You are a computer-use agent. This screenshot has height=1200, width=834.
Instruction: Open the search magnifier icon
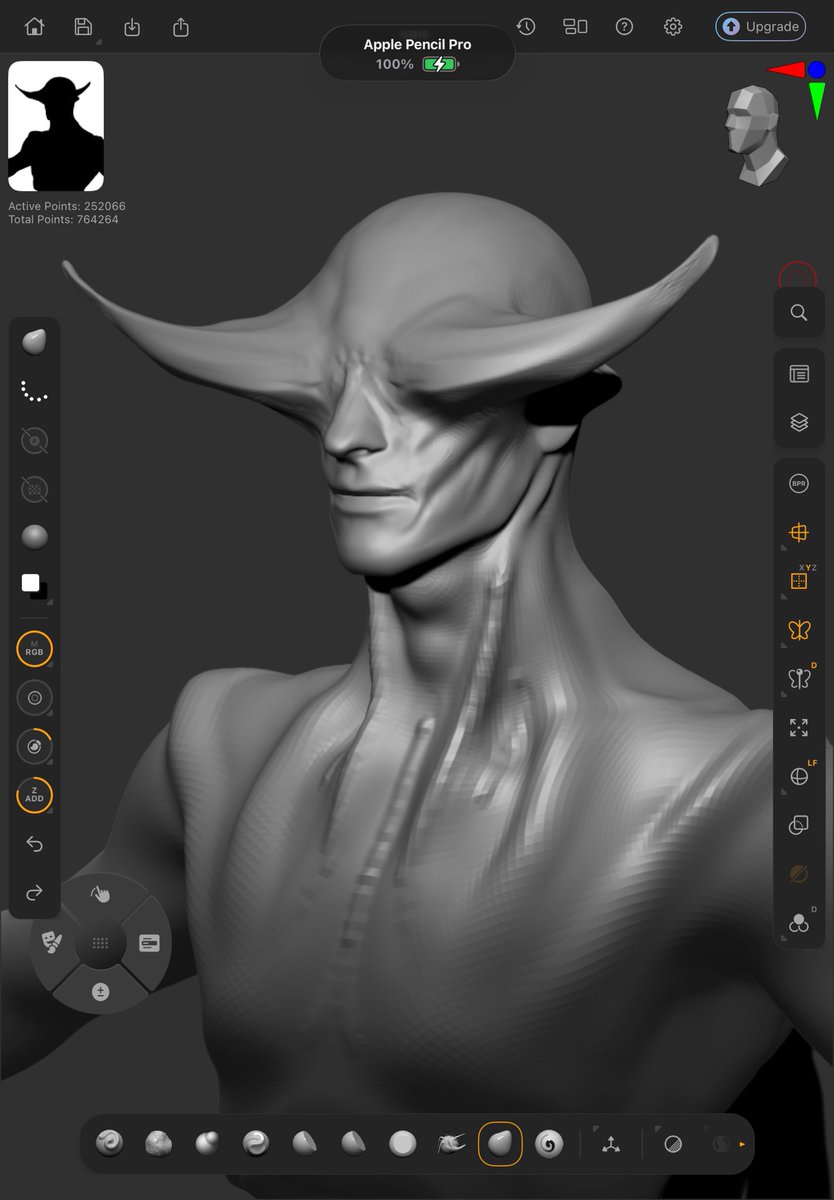(798, 313)
